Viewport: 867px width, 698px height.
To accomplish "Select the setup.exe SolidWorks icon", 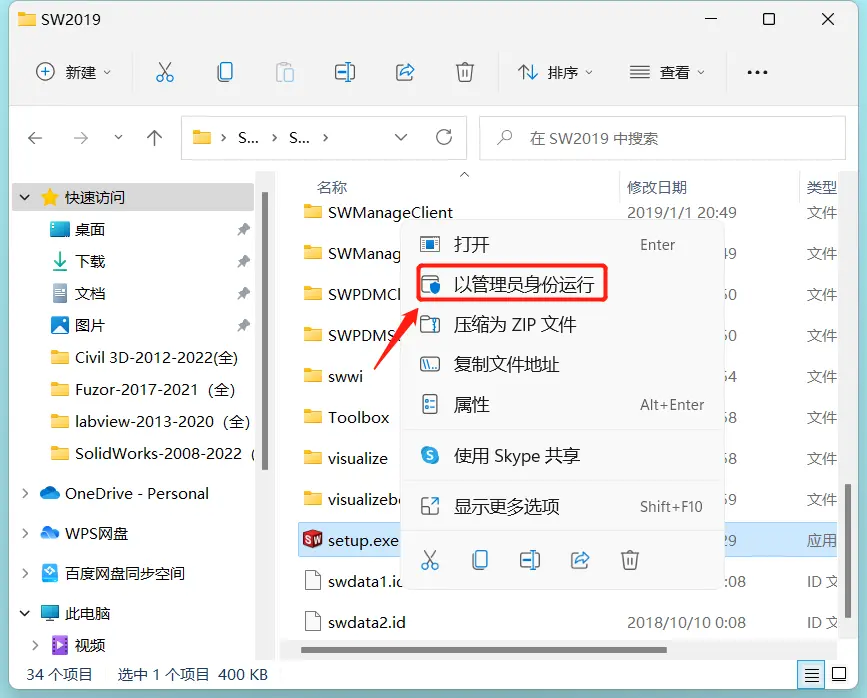I will [x=312, y=539].
